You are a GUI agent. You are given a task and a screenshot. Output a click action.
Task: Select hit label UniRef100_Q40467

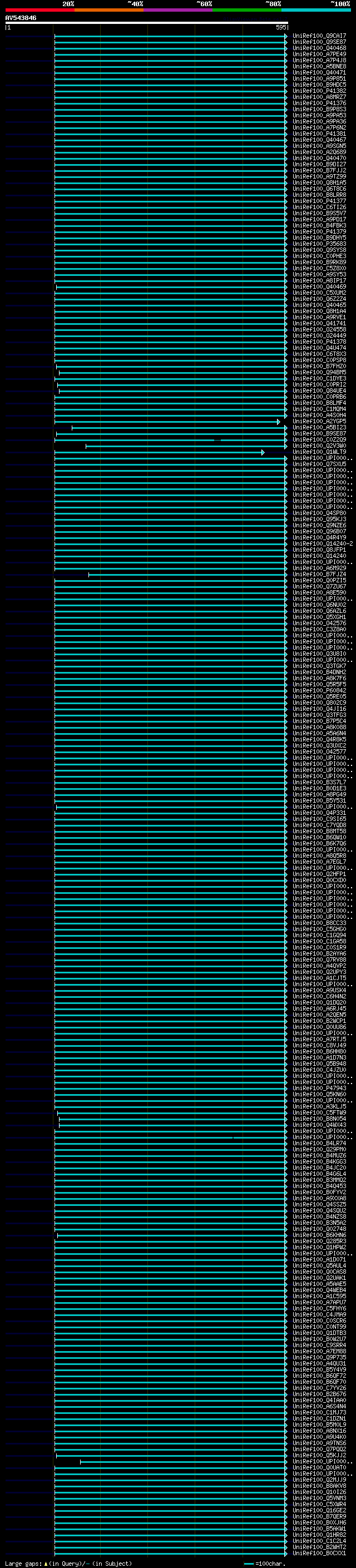point(319,140)
